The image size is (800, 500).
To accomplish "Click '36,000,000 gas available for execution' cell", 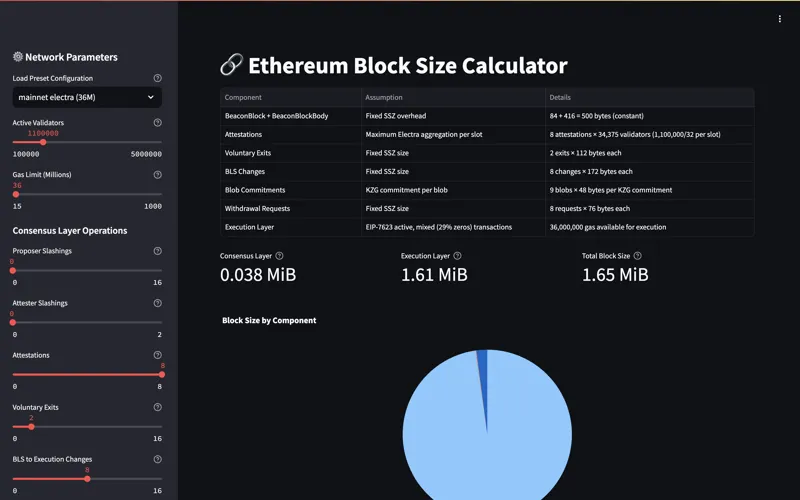I will point(649,227).
